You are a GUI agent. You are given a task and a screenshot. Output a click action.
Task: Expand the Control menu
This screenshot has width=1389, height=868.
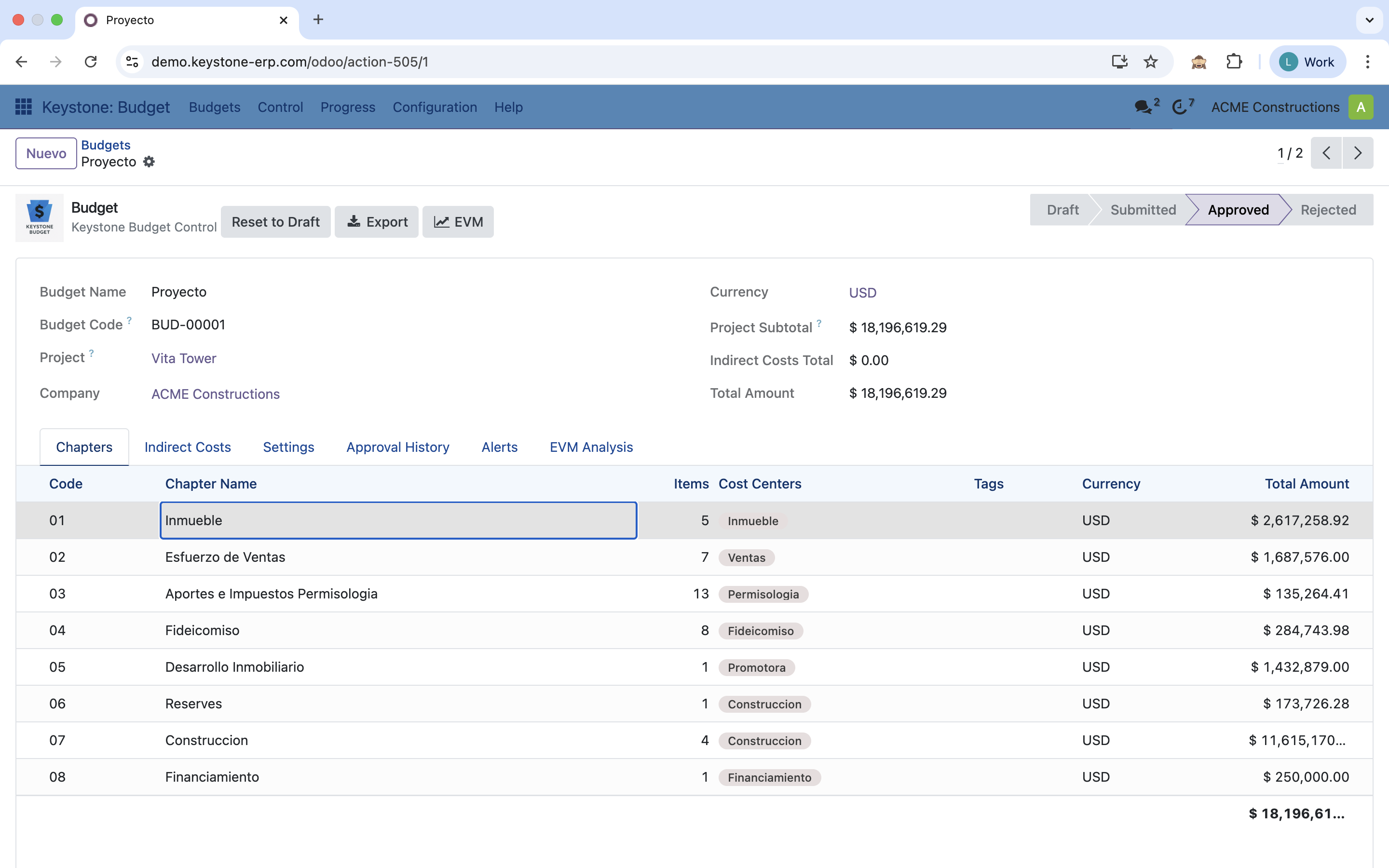(x=280, y=107)
